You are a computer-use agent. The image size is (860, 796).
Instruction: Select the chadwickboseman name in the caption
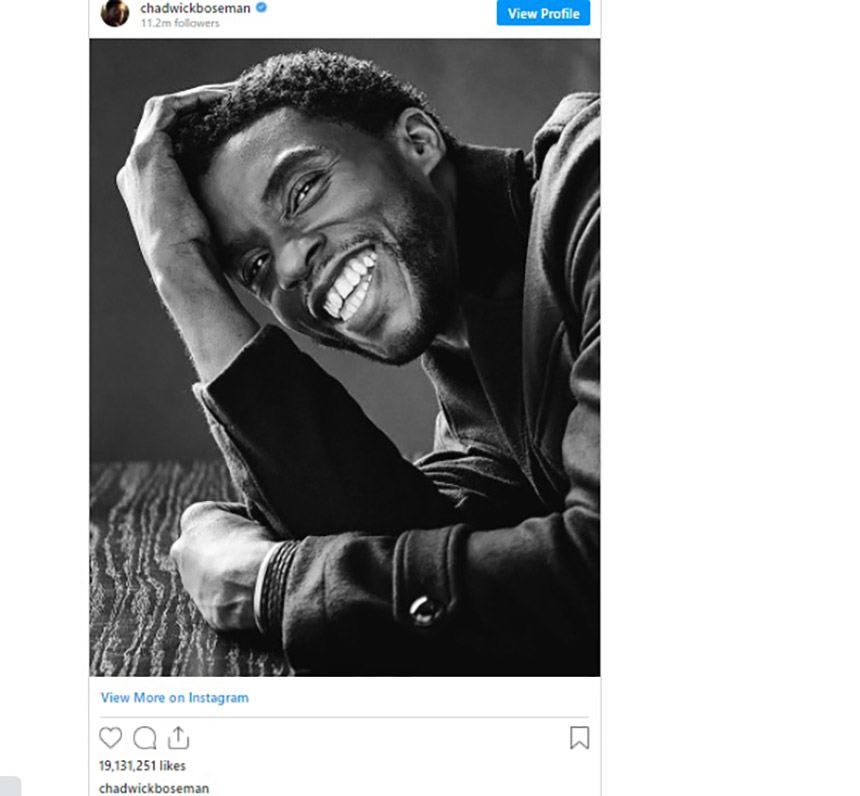154,788
